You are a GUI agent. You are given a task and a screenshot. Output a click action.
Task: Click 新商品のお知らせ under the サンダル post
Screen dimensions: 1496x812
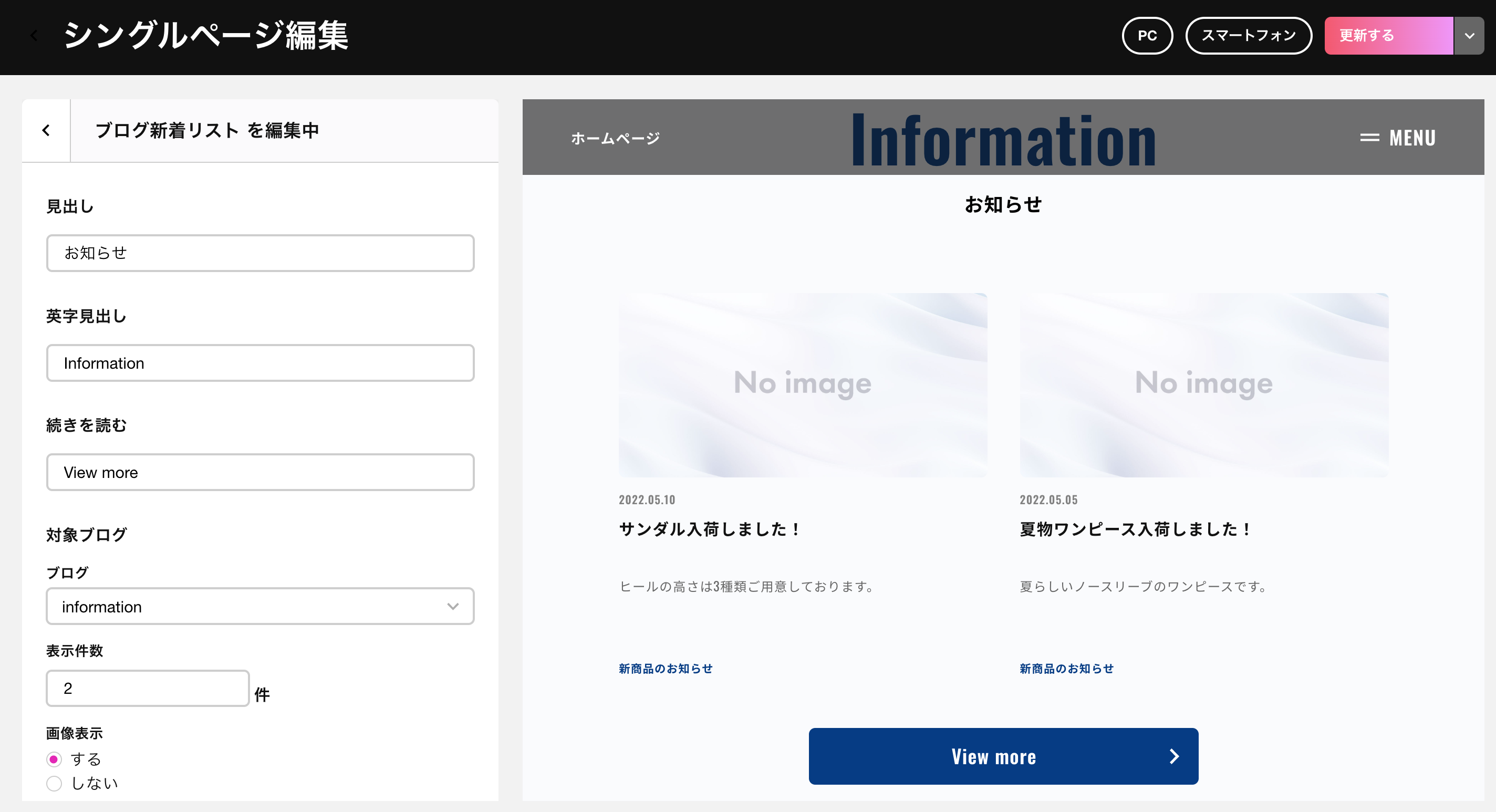666,669
